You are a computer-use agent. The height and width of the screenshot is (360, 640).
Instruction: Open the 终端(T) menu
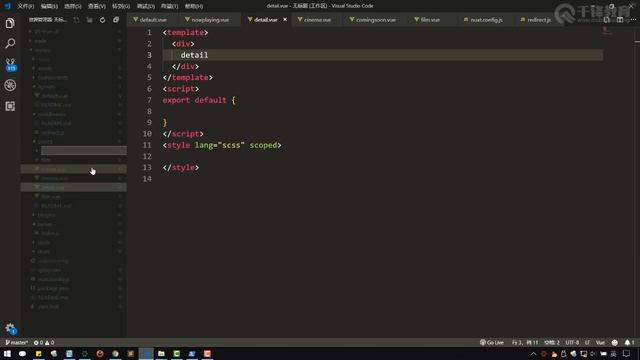coord(169,6)
